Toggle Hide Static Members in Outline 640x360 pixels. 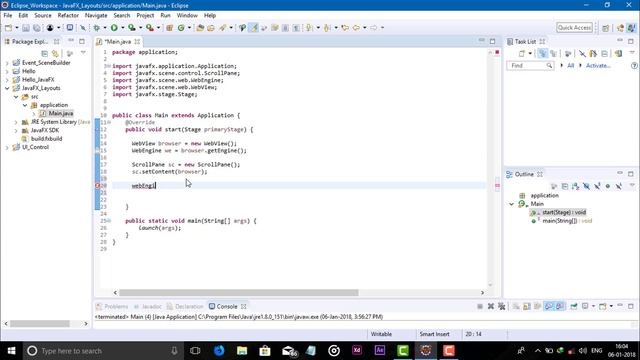click(597, 186)
